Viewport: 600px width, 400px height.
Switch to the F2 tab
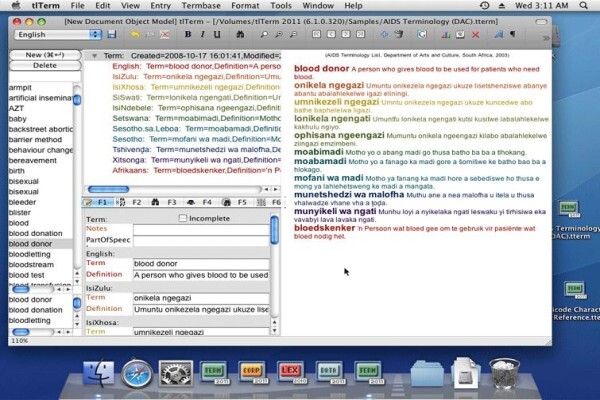click(130, 202)
